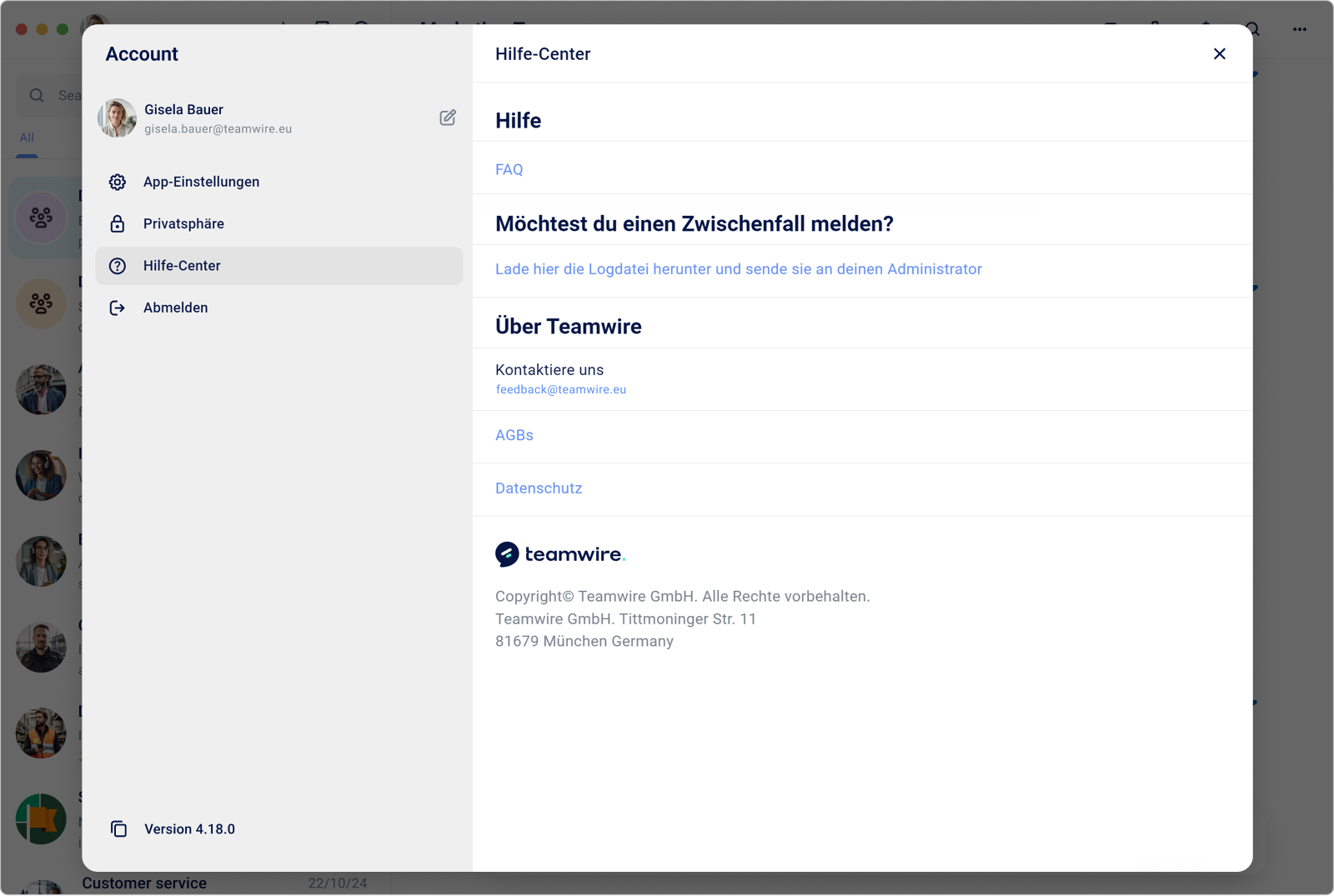
Task: Click the gisela.bauer@teamwire.eu address
Action: tap(218, 129)
